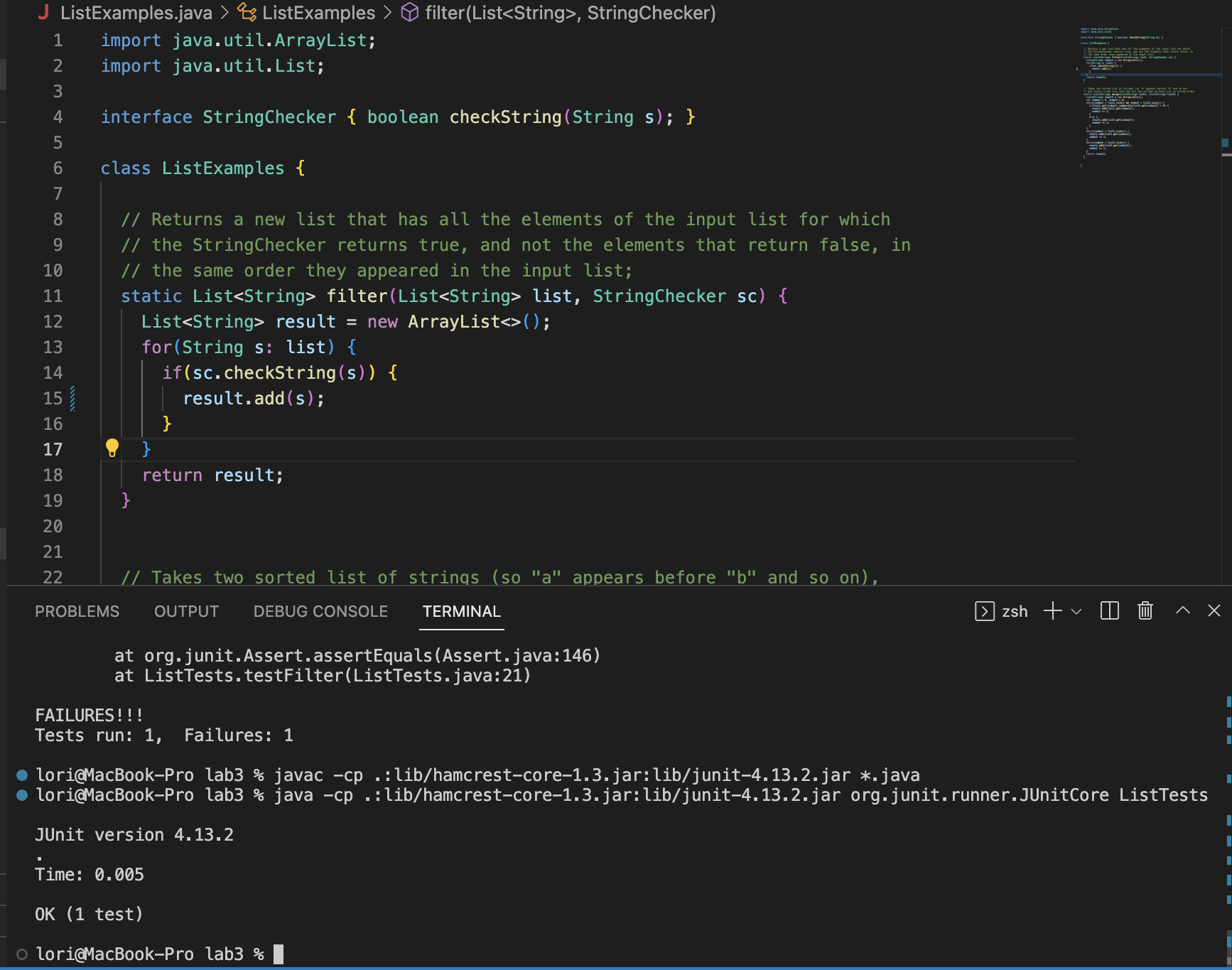Image resolution: width=1232 pixels, height=970 pixels.
Task: Click the comment on line 8
Action: click(505, 219)
